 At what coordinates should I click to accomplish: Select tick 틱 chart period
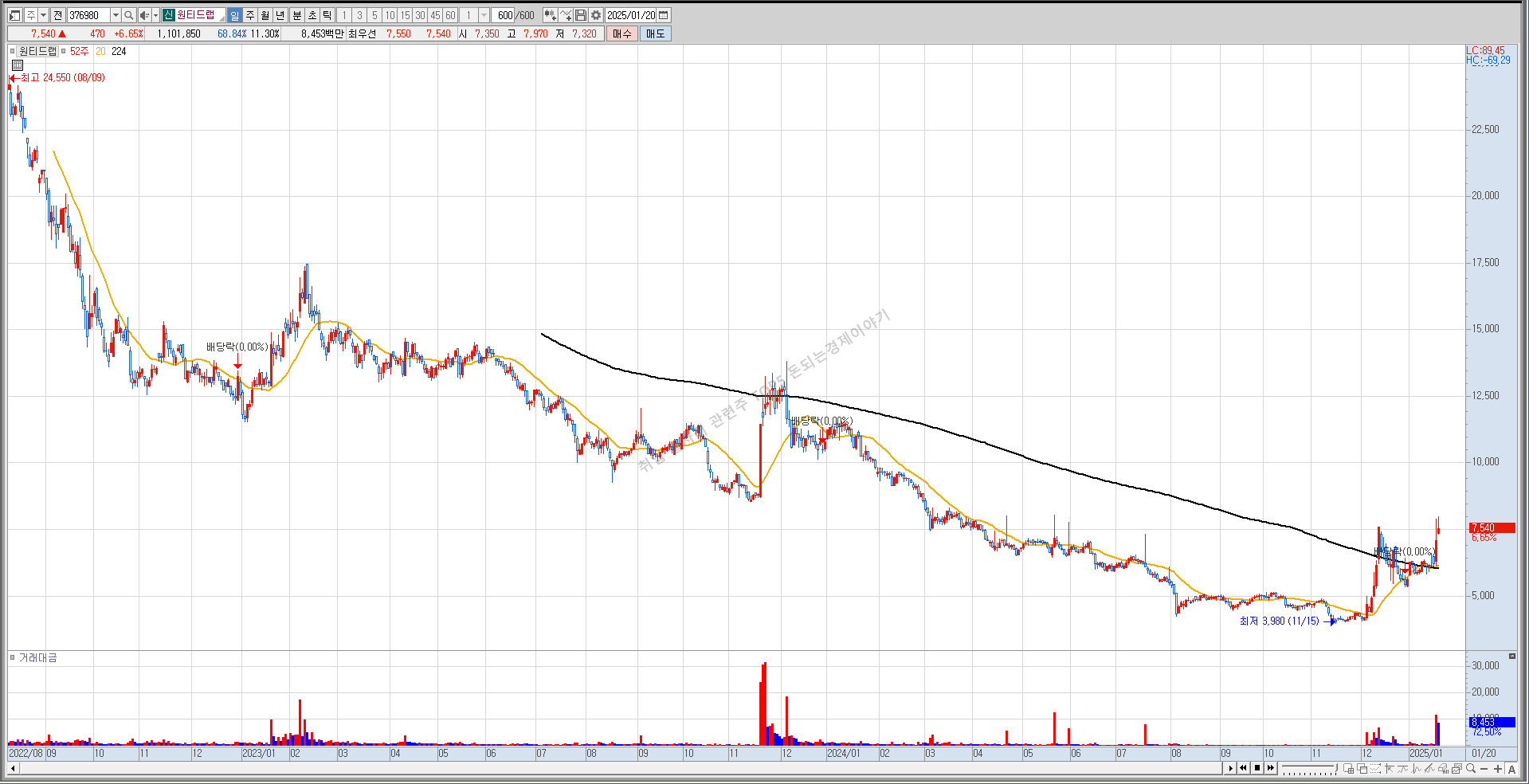327,15
